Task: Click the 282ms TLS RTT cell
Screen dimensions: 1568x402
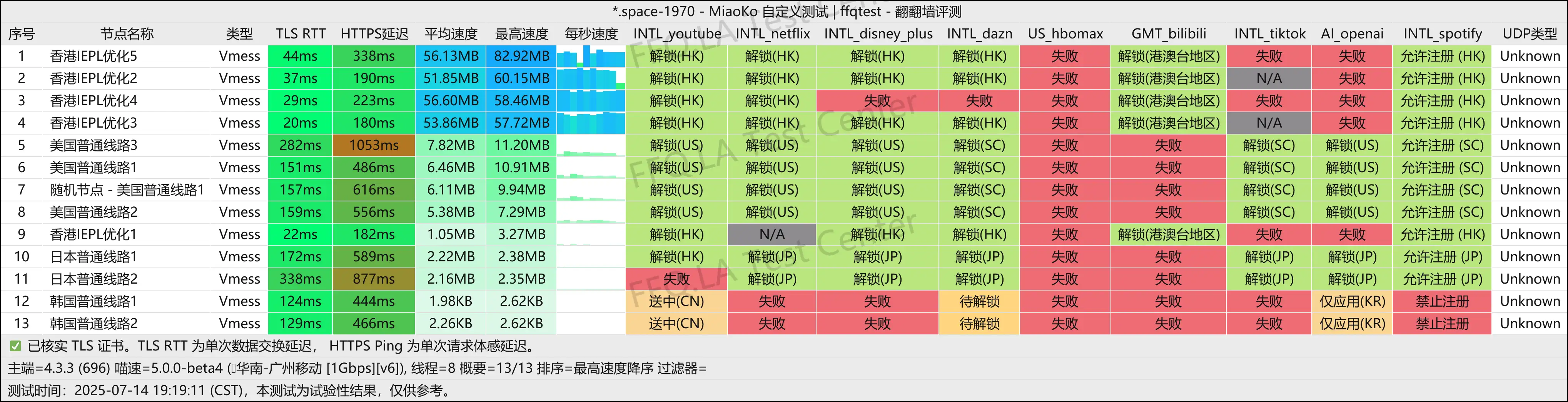Action: tap(300, 145)
